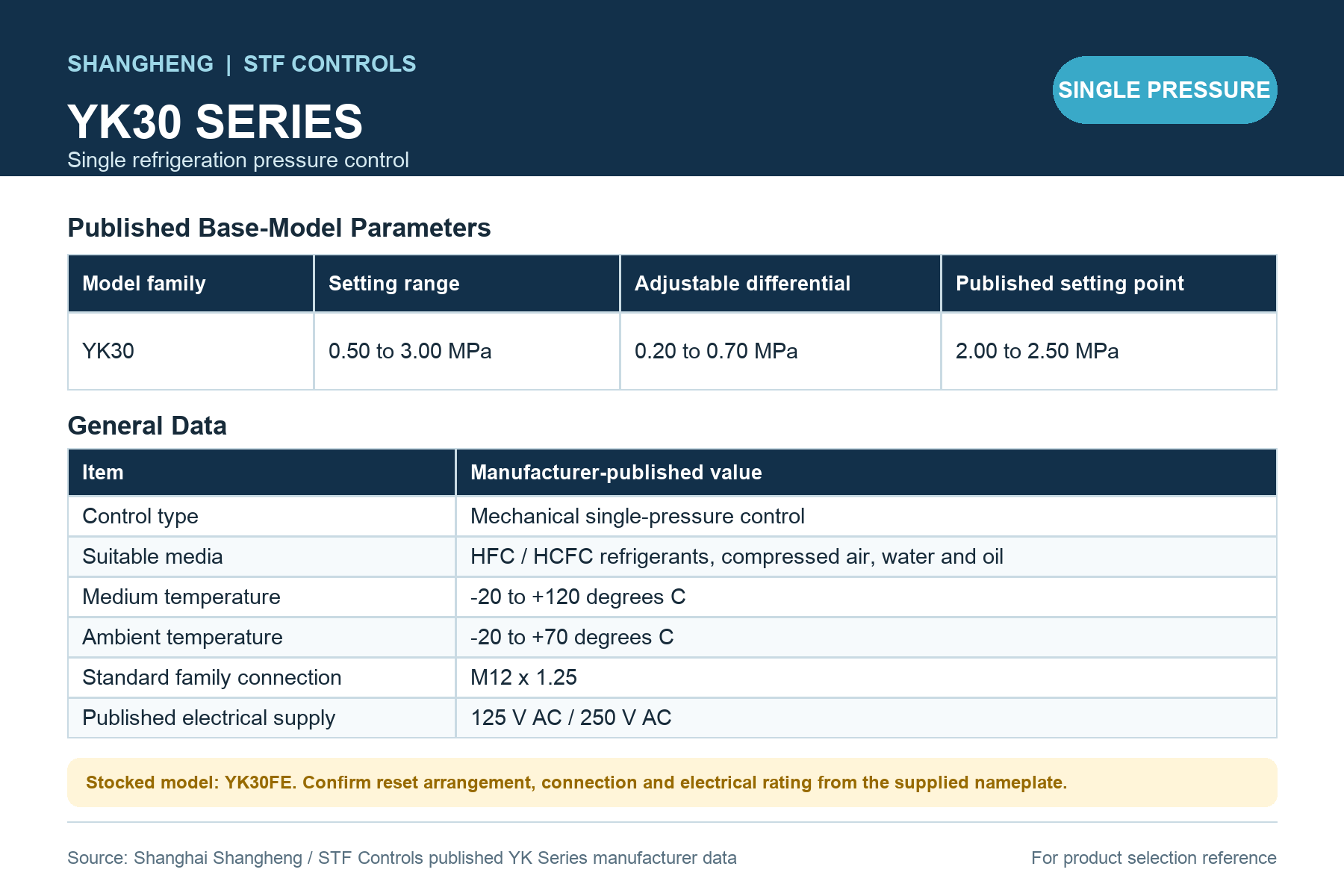Click the STF CONTROLS header text
Image resolution: width=1344 pixels, height=896 pixels.
coord(330,64)
